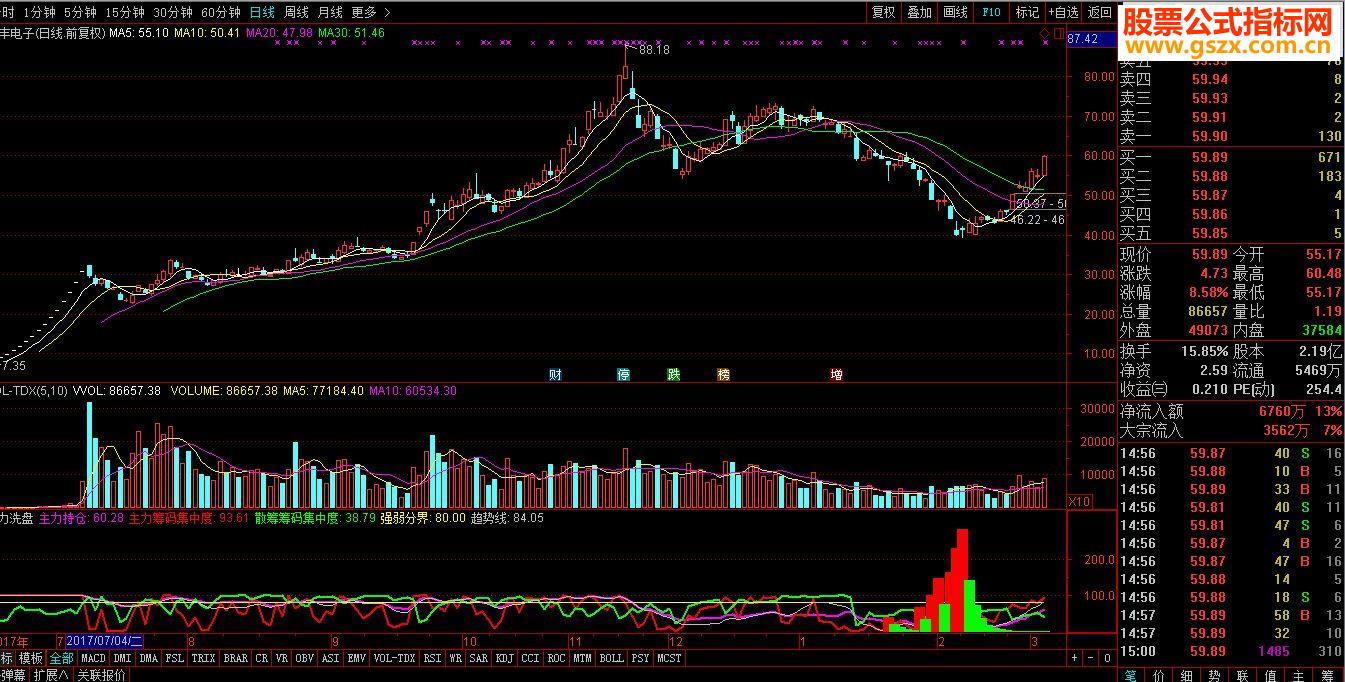Switch to 30分钟 period
1345x682 pixels.
(172, 12)
